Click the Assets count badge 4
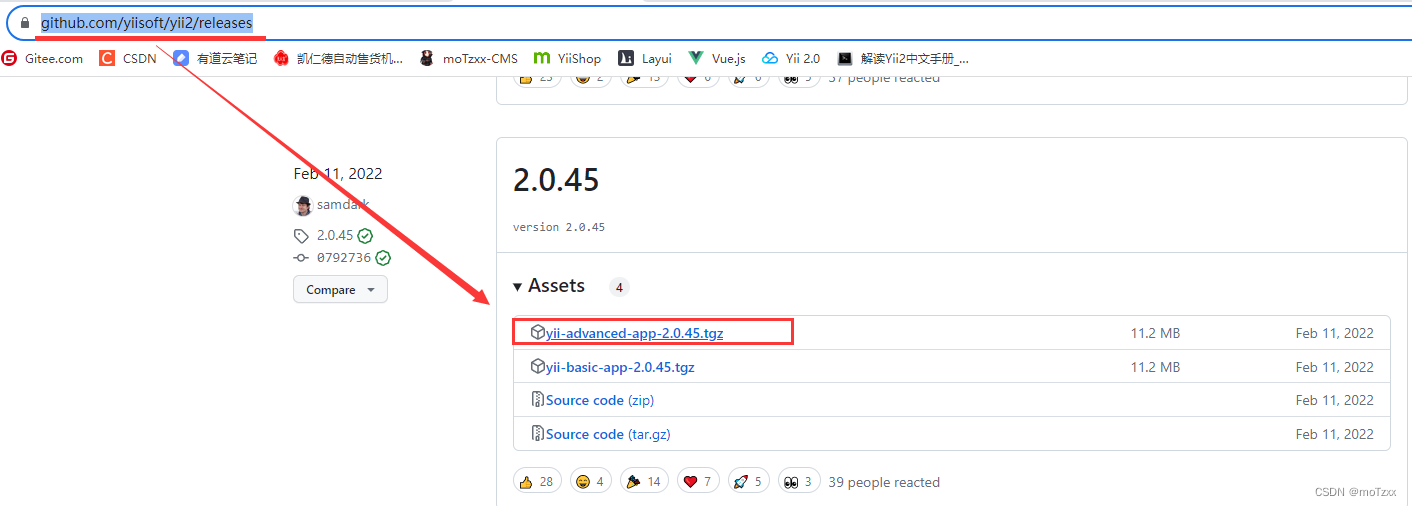Image resolution: width=1412 pixels, height=506 pixels. pos(619,287)
